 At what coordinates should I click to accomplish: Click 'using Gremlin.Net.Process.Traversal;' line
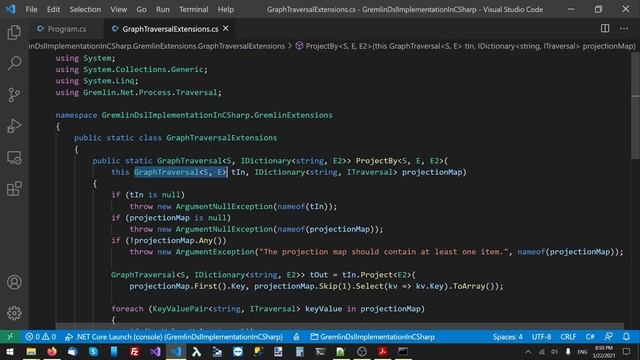(x=138, y=92)
